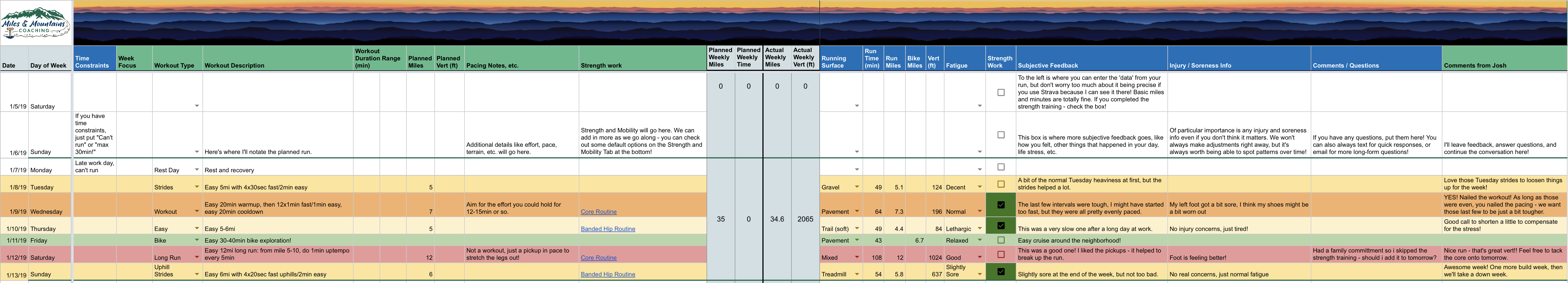Open the Trail (soft) Running Surface dropdown
The image size is (1568, 283).
[x=857, y=228]
